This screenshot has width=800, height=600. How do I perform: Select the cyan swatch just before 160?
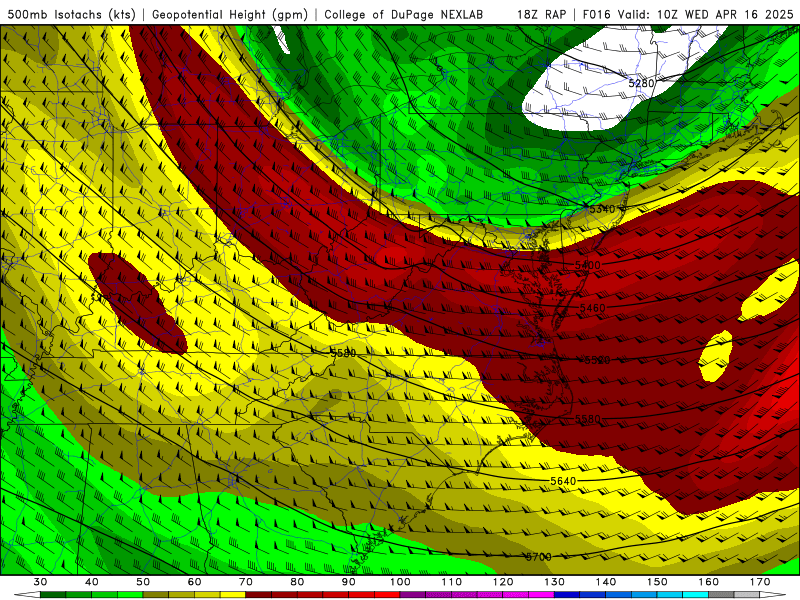pos(696,595)
